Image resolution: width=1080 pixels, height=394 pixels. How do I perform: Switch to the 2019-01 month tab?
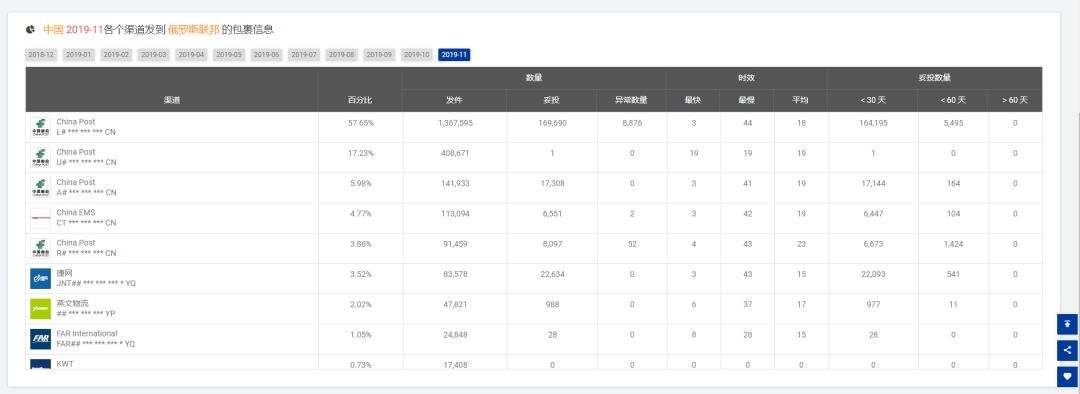point(79,54)
